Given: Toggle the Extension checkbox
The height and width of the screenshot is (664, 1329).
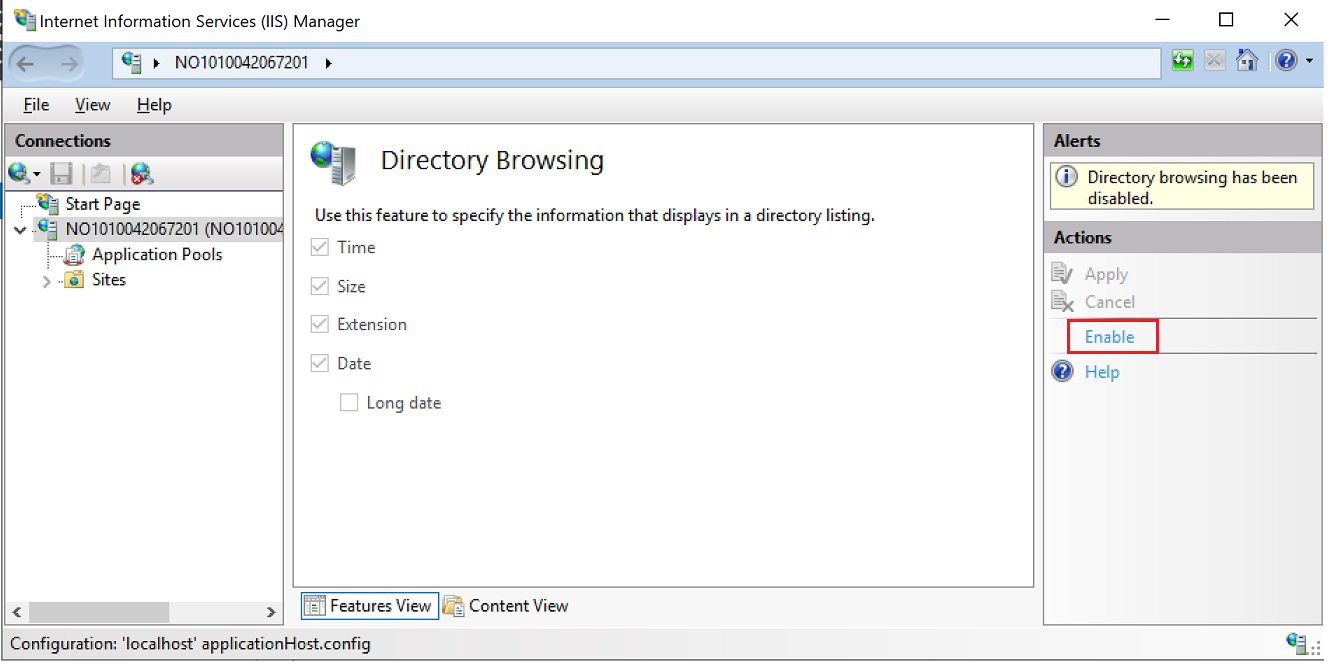Looking at the screenshot, I should [320, 325].
